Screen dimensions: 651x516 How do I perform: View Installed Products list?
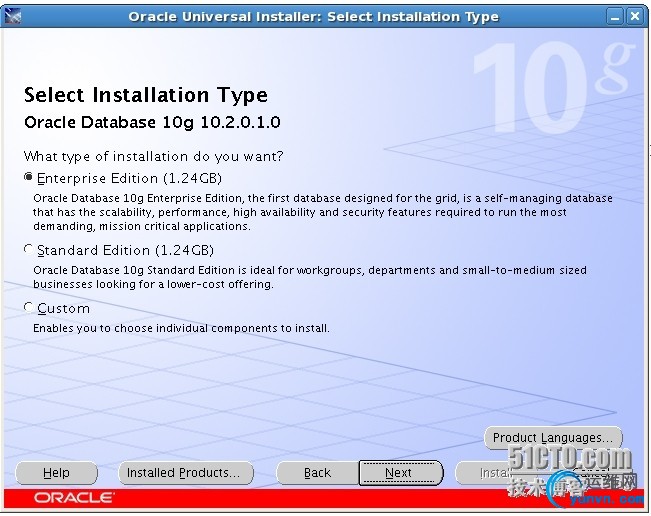click(x=186, y=473)
